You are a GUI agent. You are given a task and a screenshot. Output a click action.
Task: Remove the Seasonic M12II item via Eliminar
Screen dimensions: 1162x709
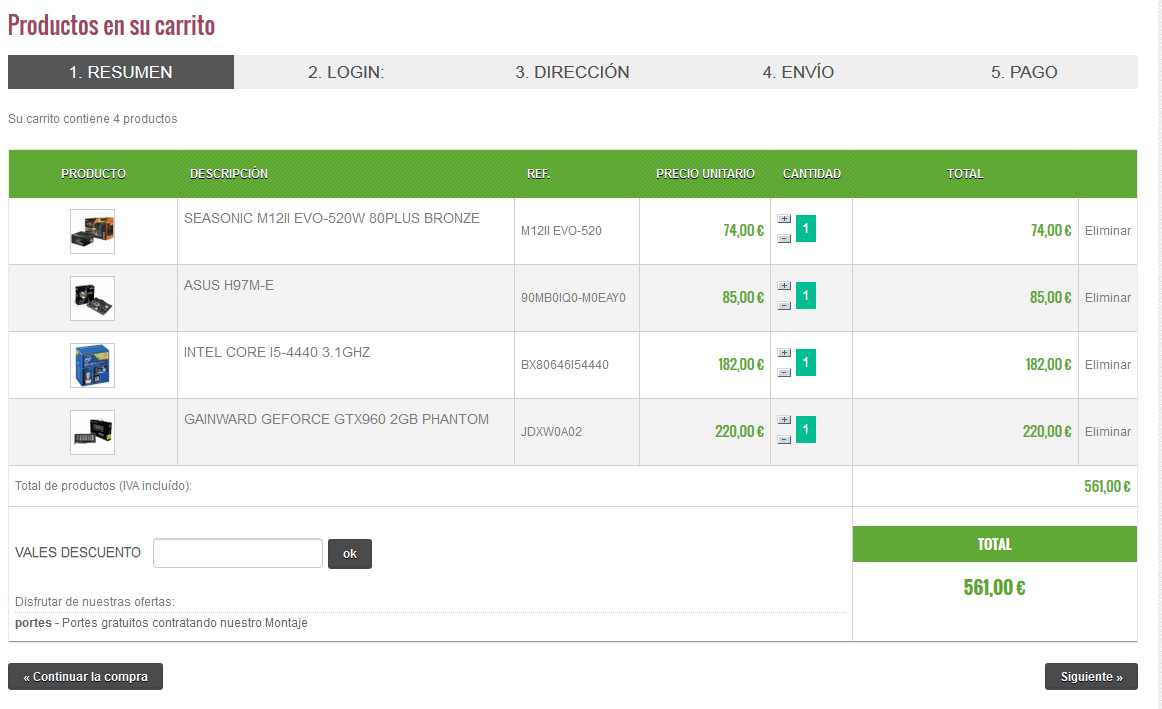pos(1108,230)
